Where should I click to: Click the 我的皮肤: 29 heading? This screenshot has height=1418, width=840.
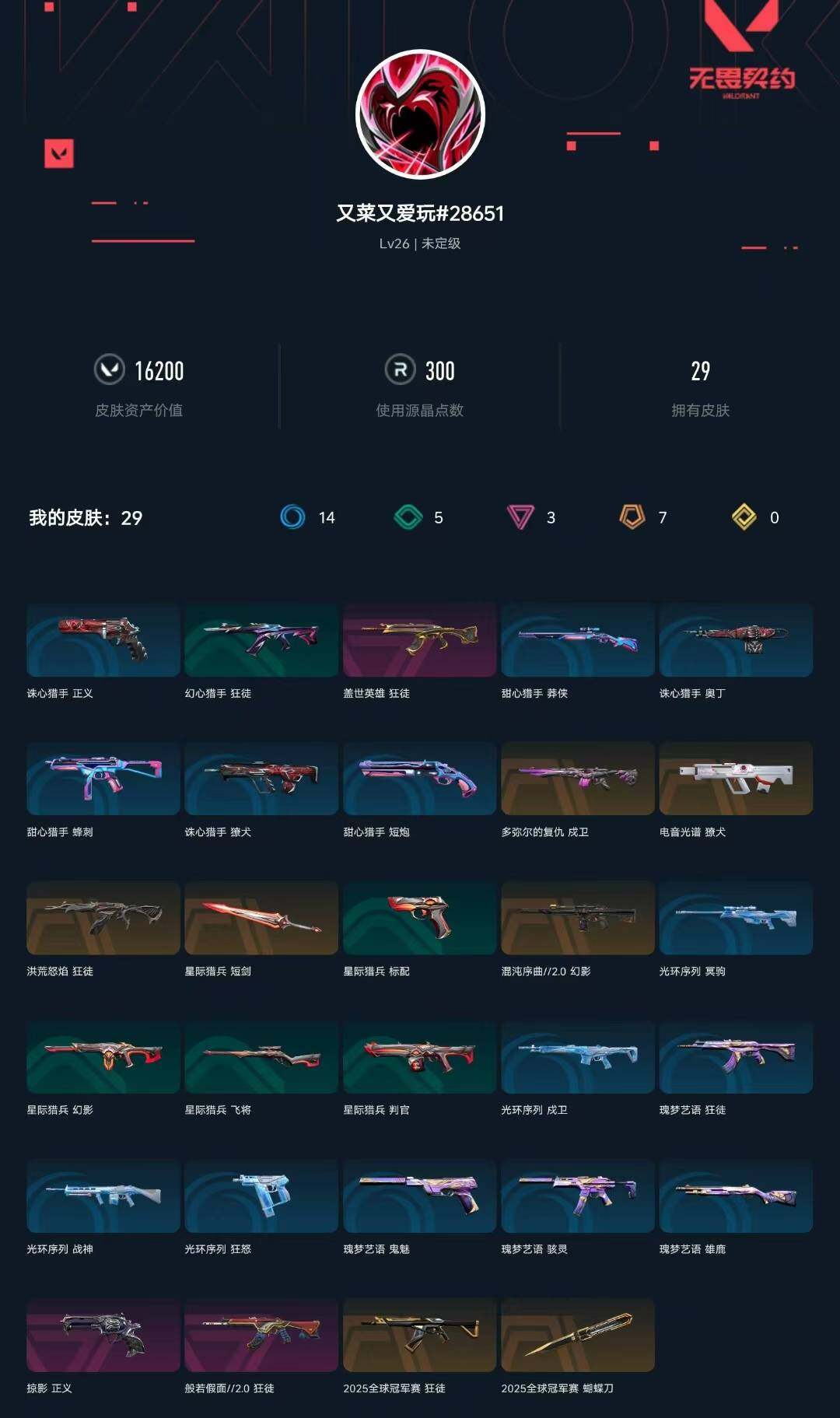point(86,518)
